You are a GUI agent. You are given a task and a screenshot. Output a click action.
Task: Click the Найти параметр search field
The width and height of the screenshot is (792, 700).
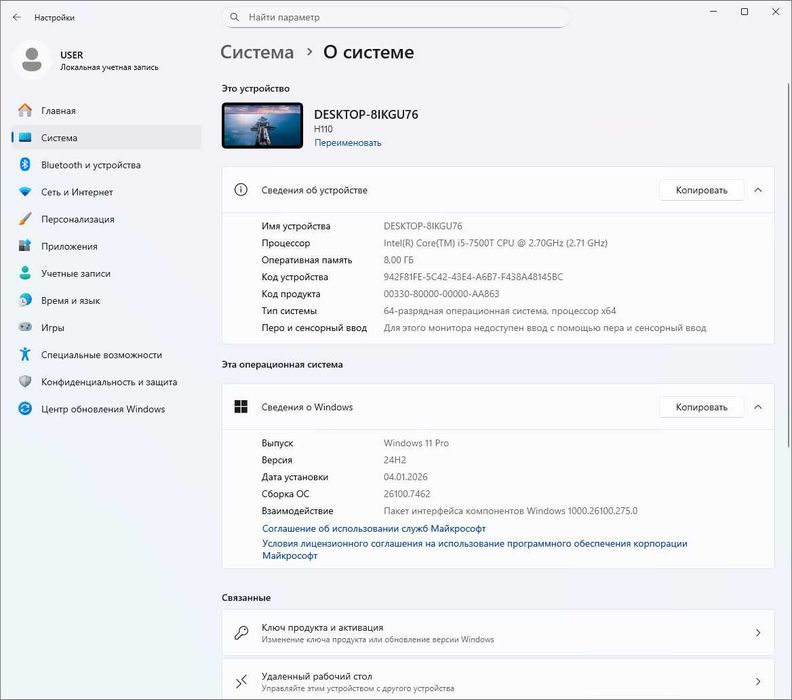click(396, 17)
